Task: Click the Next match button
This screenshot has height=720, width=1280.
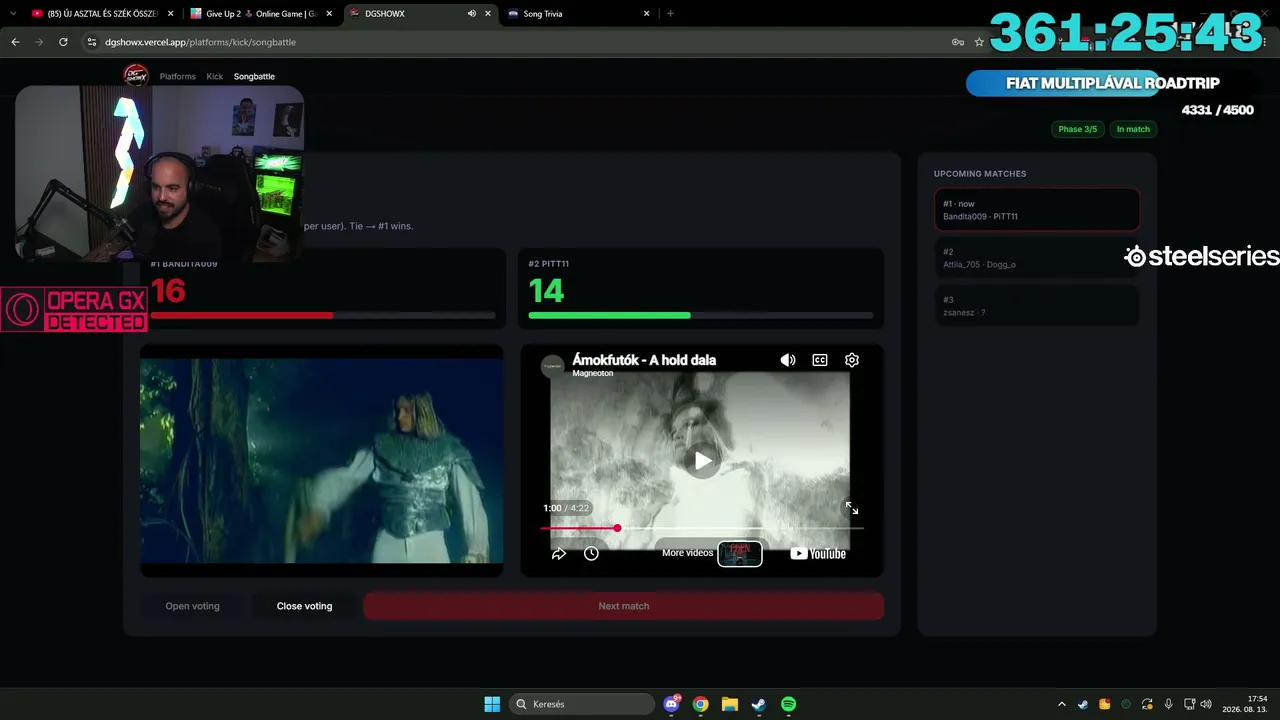Action: click(623, 606)
